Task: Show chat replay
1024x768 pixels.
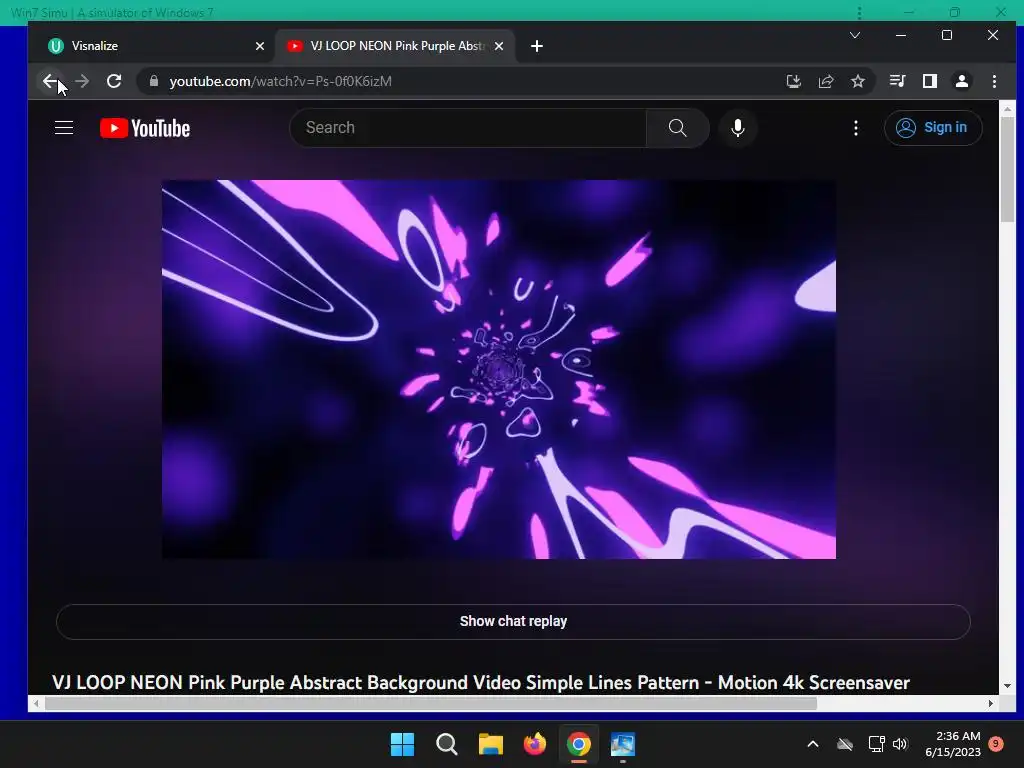Action: click(x=513, y=621)
